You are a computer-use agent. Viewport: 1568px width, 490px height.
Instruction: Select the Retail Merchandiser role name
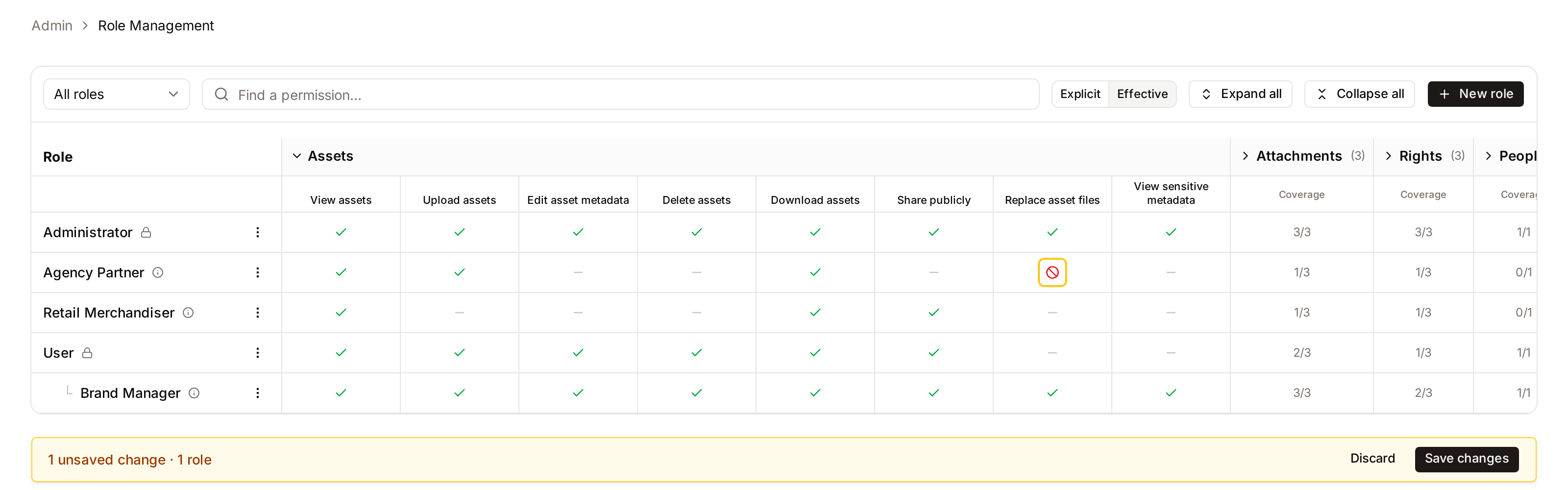(109, 312)
